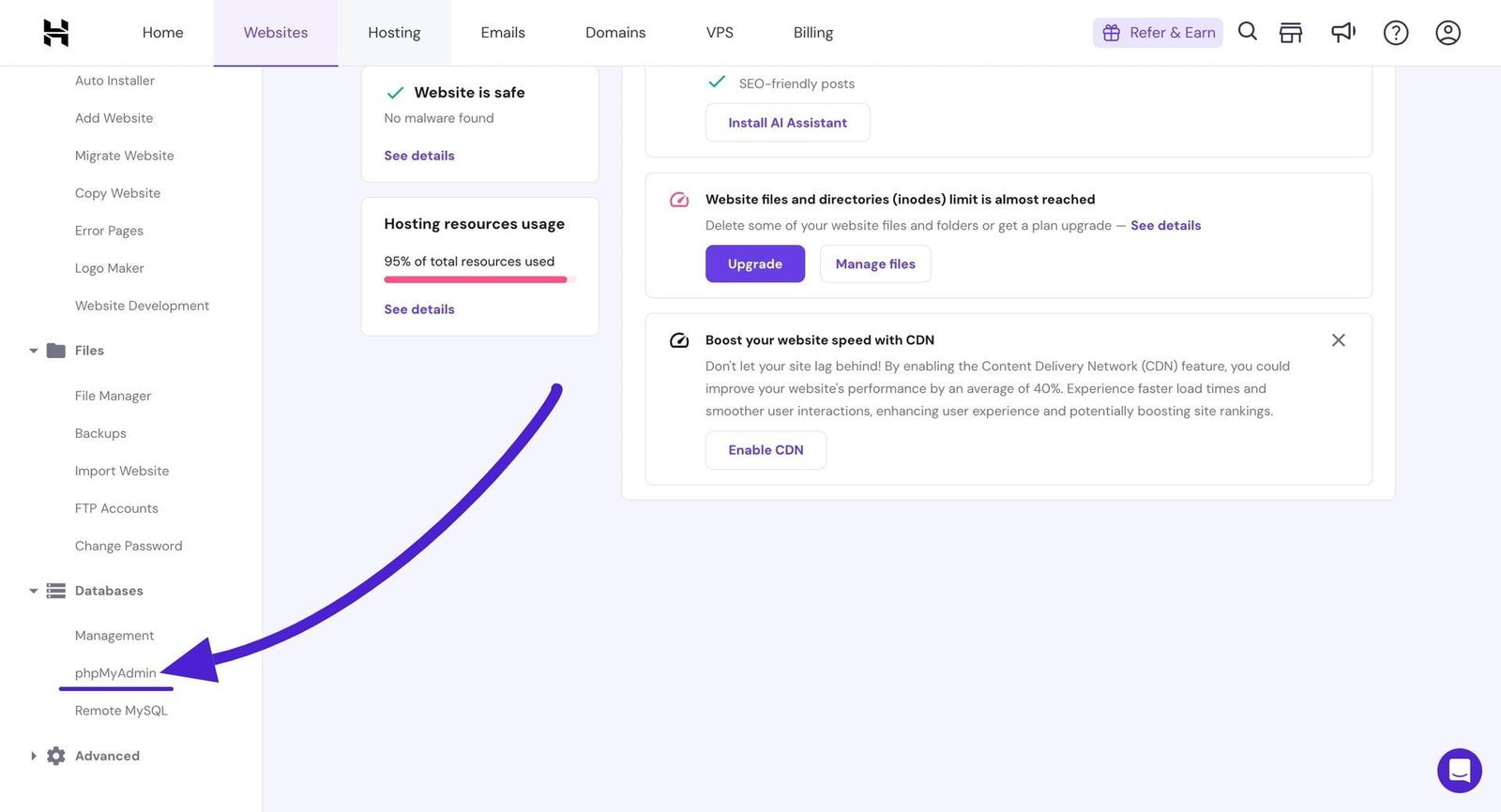The width and height of the screenshot is (1501, 812).
Task: Switch to the Hosting tab
Action: tap(394, 33)
